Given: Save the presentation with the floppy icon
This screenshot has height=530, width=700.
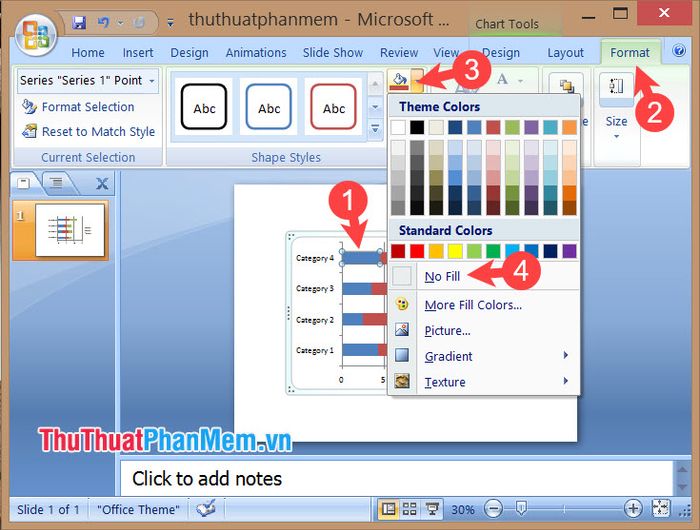Looking at the screenshot, I should (x=79, y=22).
